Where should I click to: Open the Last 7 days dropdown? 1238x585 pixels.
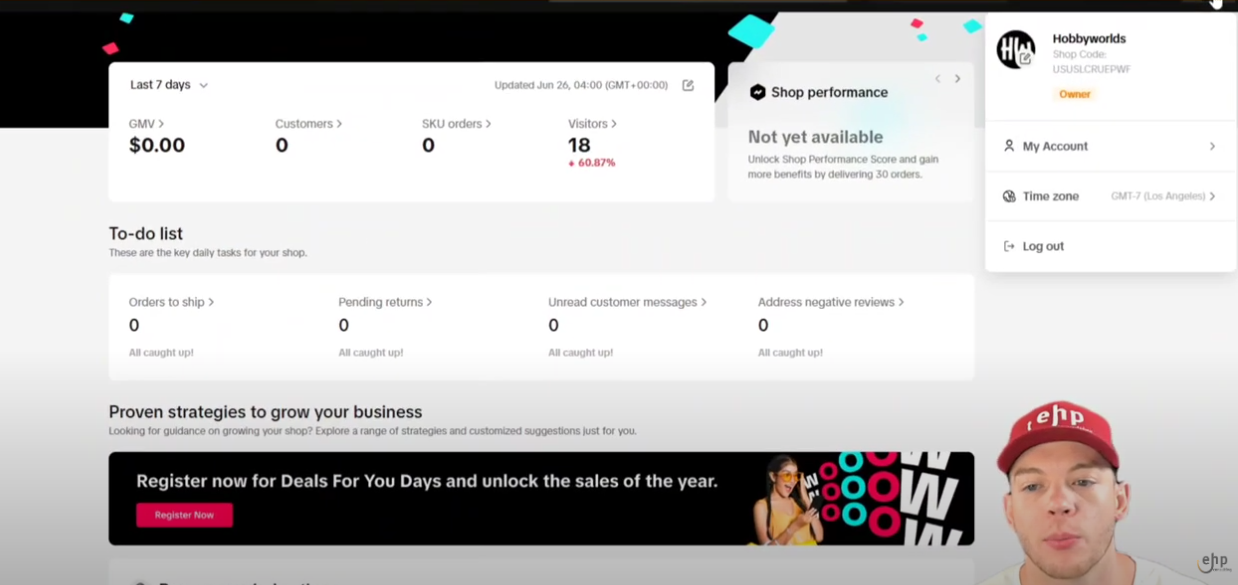click(x=168, y=85)
